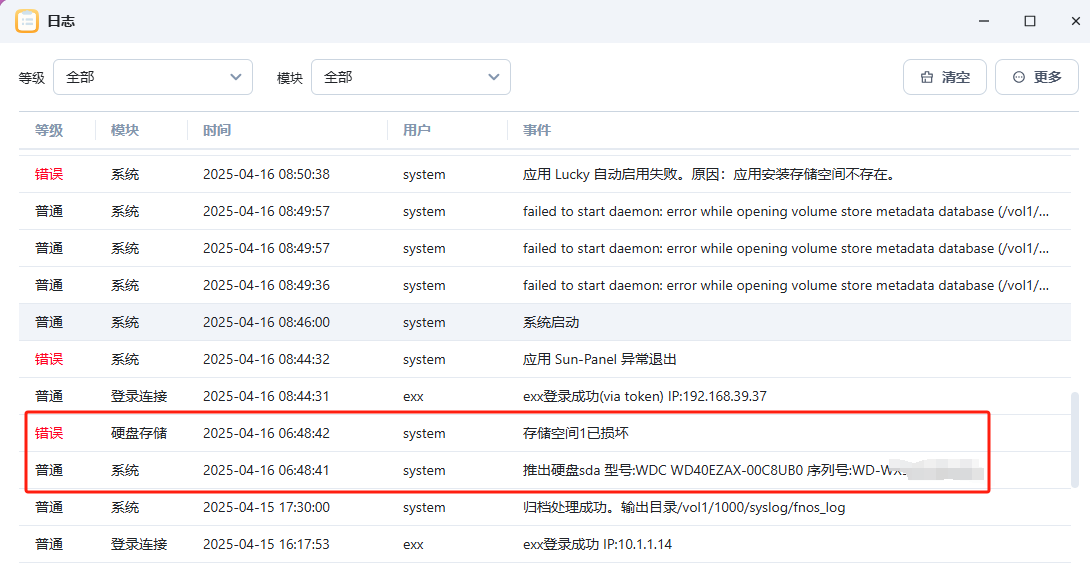Click 登录连接 module in 08:44:31 row

[x=139, y=396]
